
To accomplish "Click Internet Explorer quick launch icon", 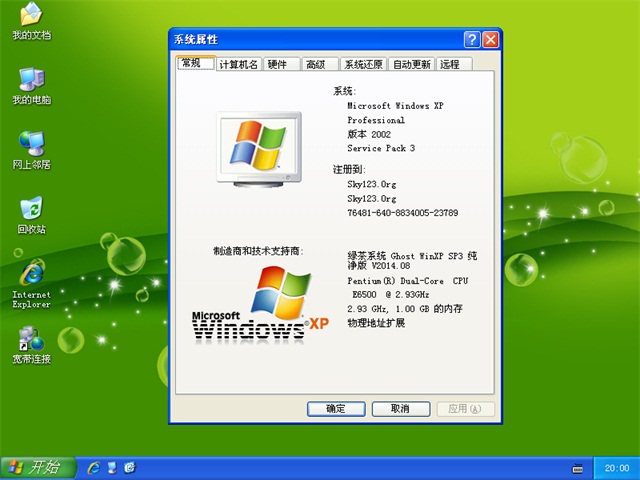I will (x=94, y=467).
